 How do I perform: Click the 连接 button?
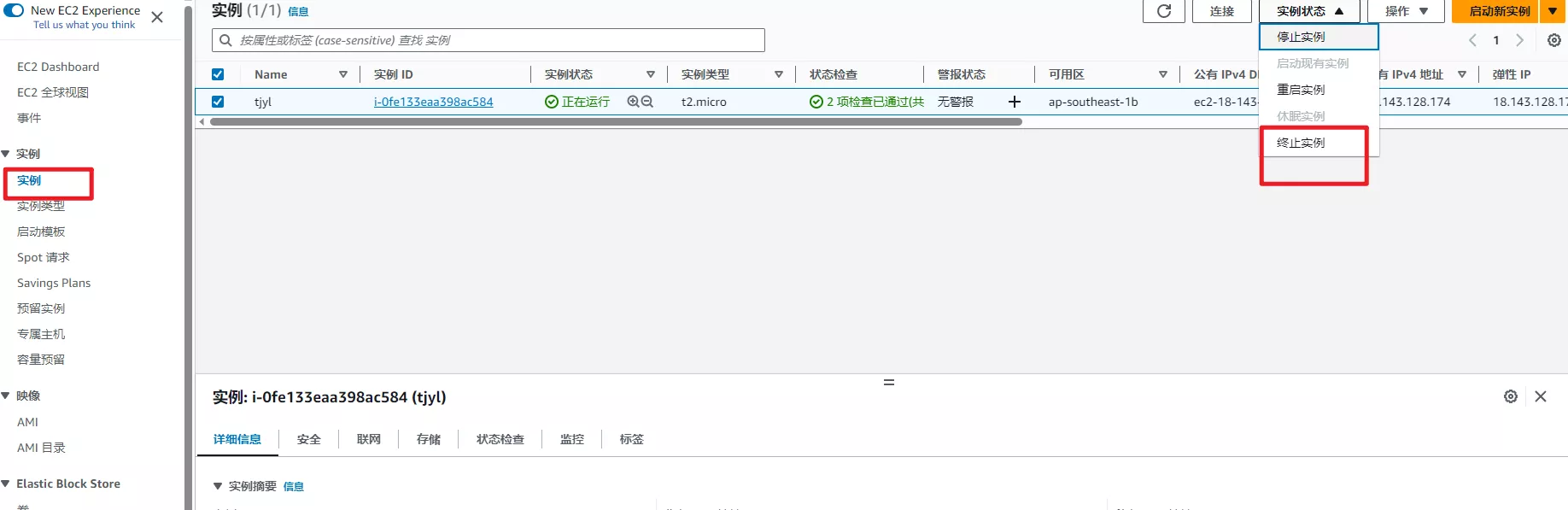point(1222,11)
